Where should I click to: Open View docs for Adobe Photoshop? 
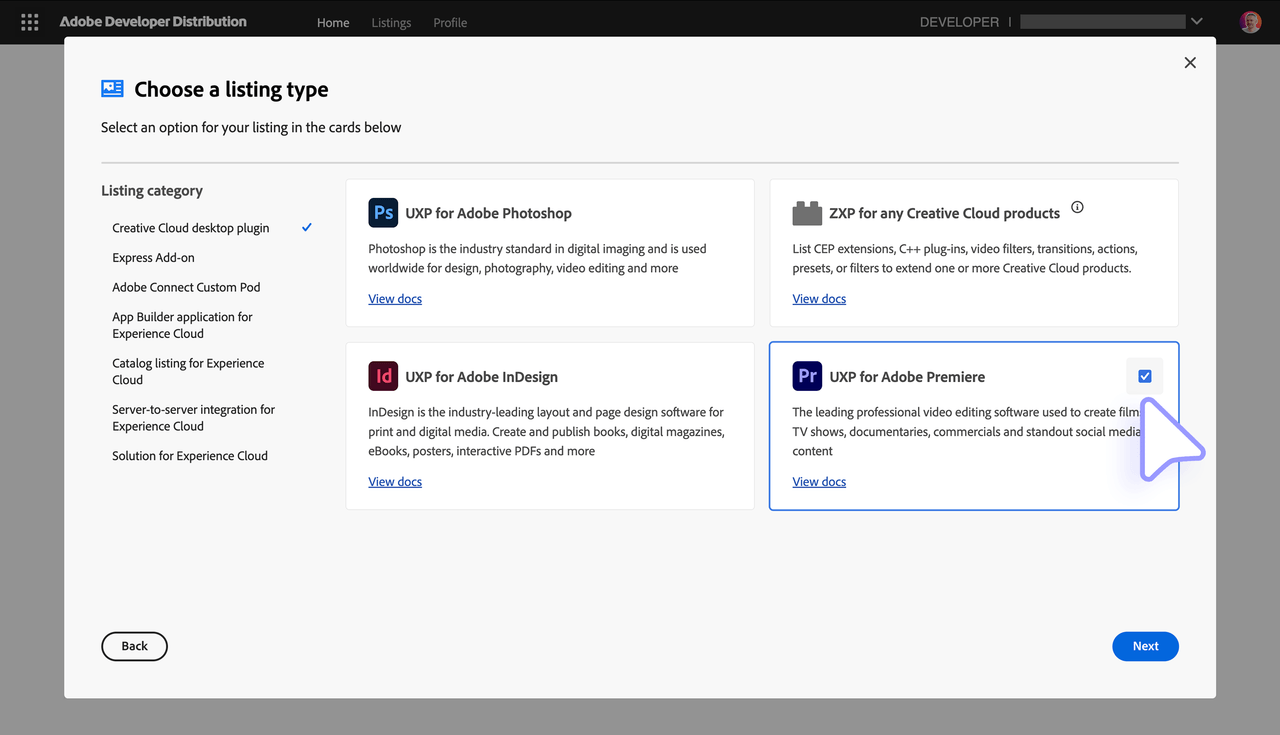point(395,299)
